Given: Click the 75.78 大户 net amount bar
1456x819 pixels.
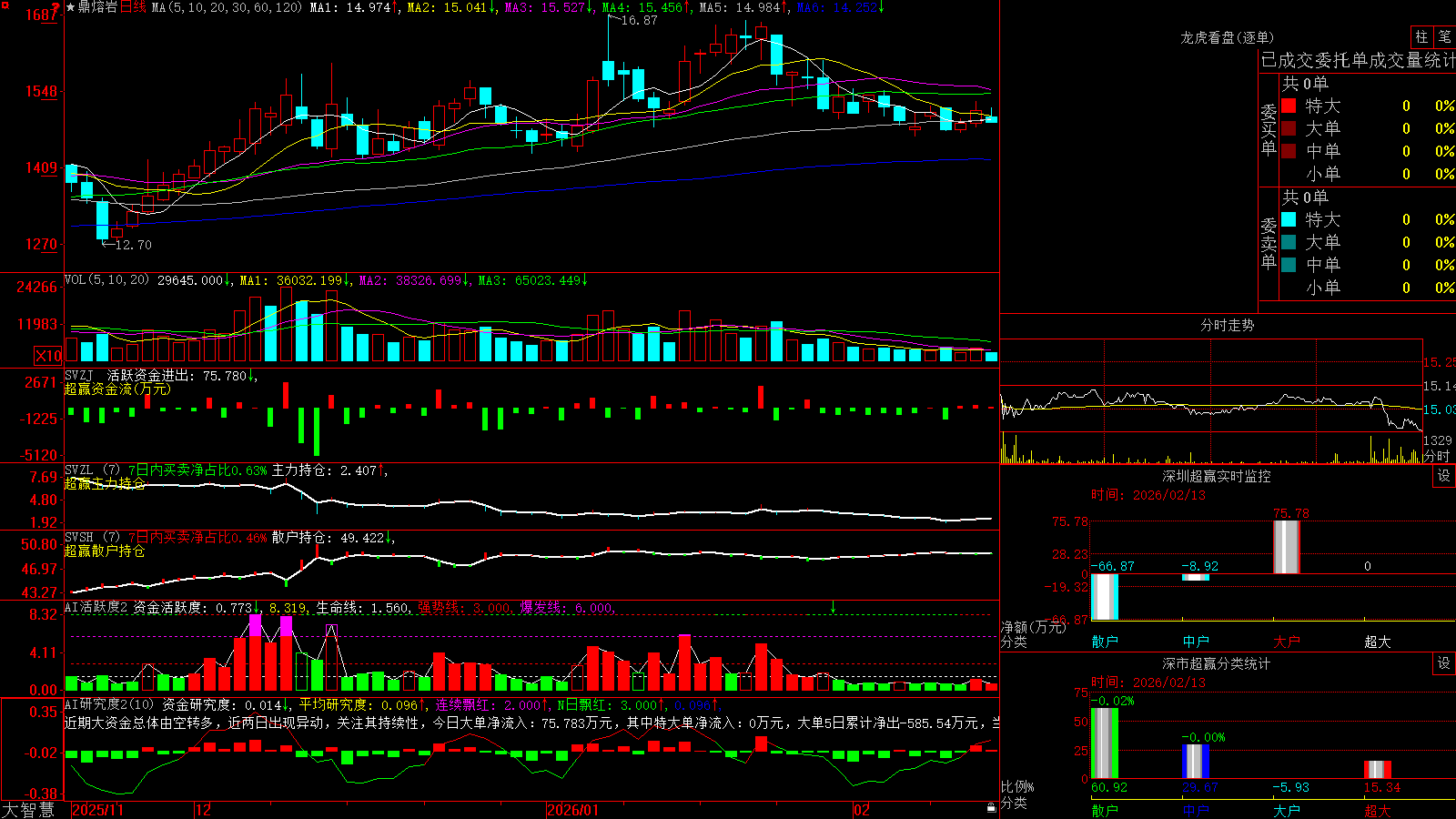Looking at the screenshot, I should (1287, 547).
